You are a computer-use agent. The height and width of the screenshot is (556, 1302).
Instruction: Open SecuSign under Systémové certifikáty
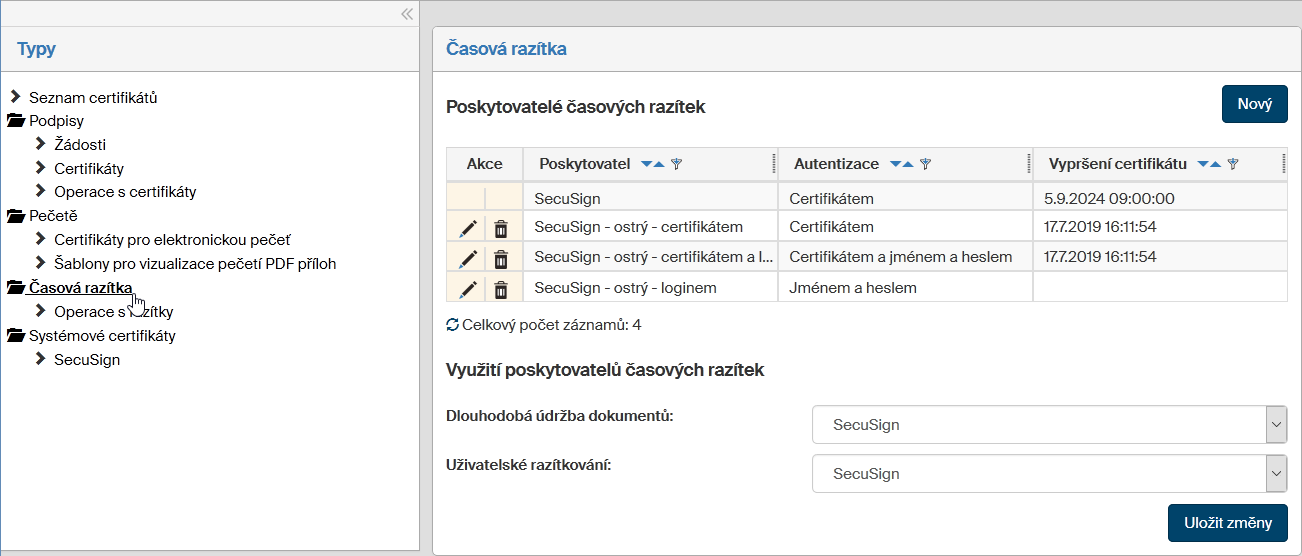(87, 360)
